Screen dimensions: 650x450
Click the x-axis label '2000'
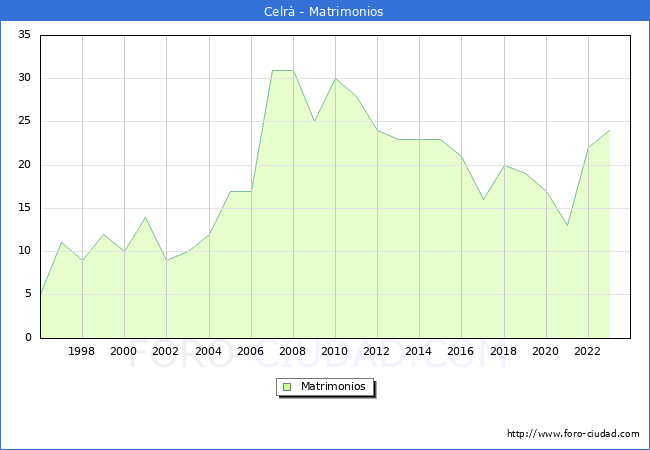point(123,351)
